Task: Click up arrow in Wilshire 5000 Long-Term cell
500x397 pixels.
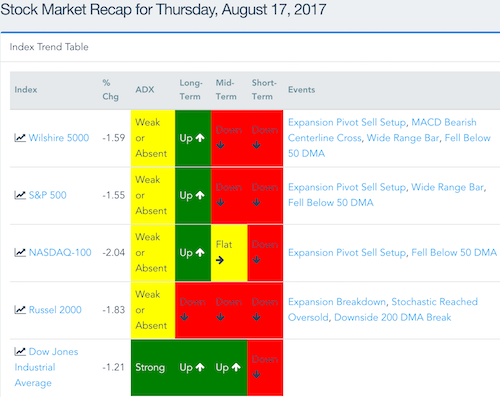Action: pyautogui.click(x=200, y=137)
